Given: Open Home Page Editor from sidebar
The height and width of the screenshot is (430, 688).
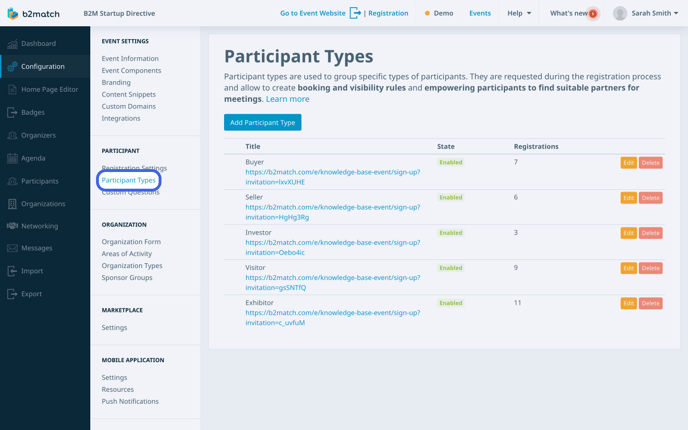Looking at the screenshot, I should point(12,90).
